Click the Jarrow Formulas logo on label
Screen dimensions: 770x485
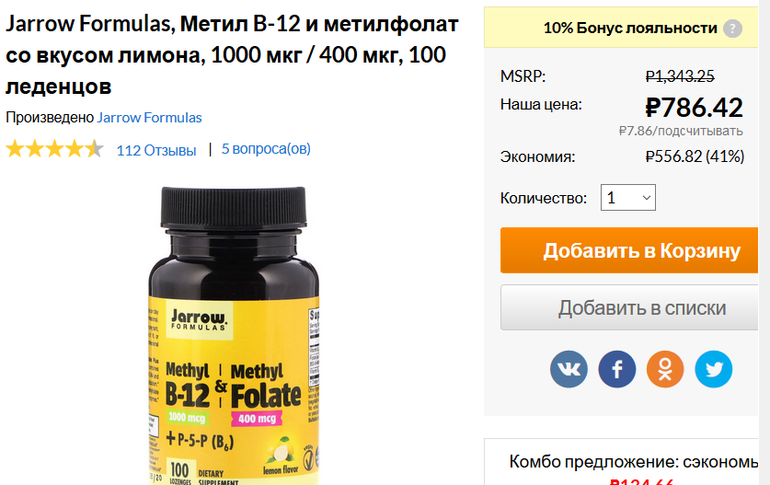[199, 321]
